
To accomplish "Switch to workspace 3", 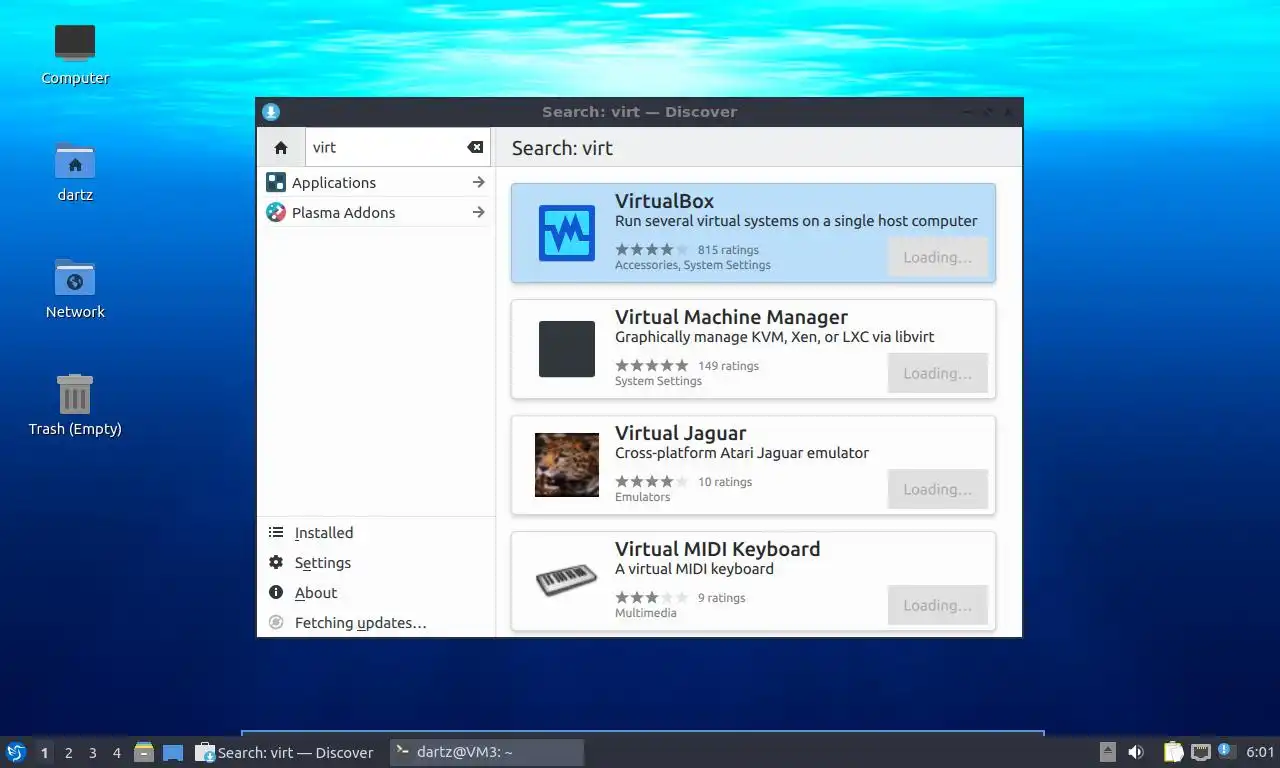I will tap(93, 753).
